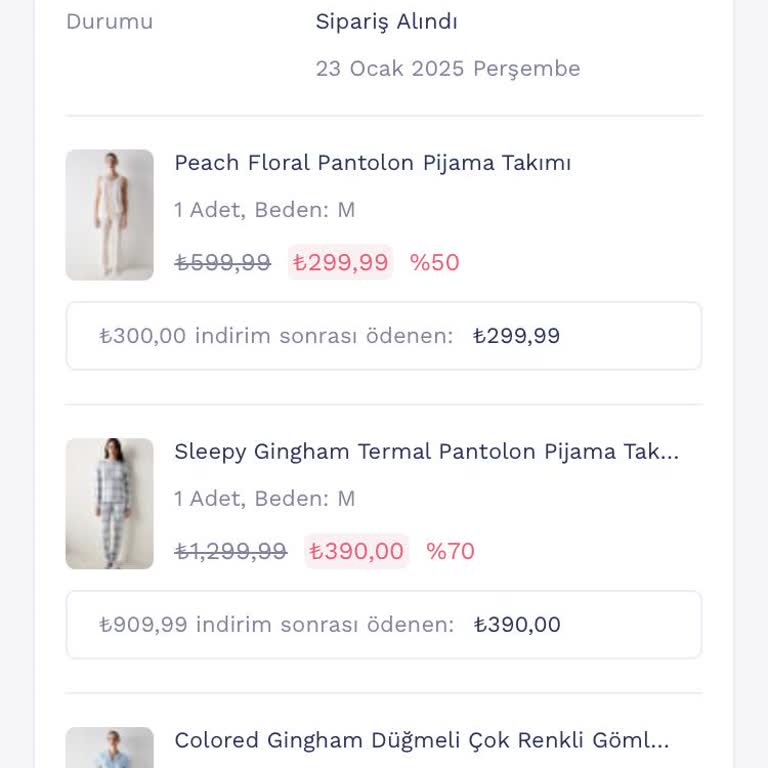Click the ₺390,00 discounted price badge

(356, 551)
